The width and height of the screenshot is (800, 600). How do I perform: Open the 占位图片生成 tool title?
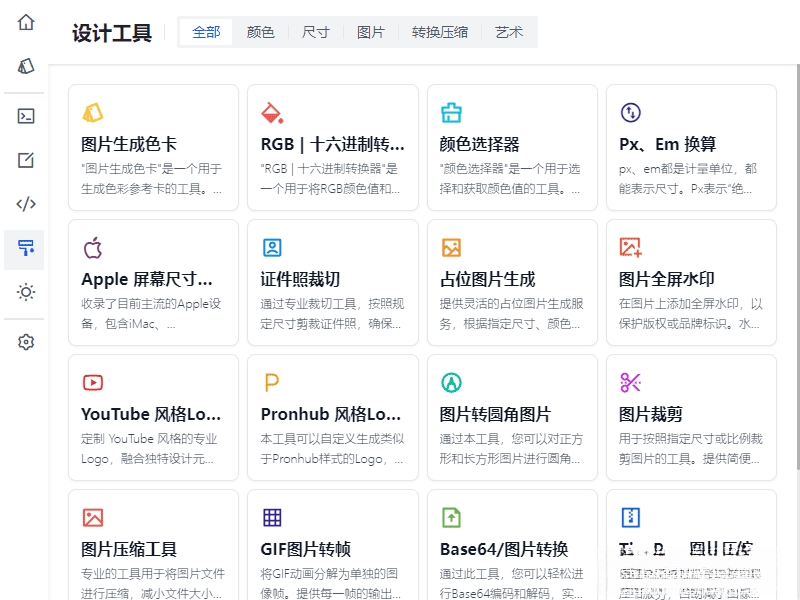(488, 280)
